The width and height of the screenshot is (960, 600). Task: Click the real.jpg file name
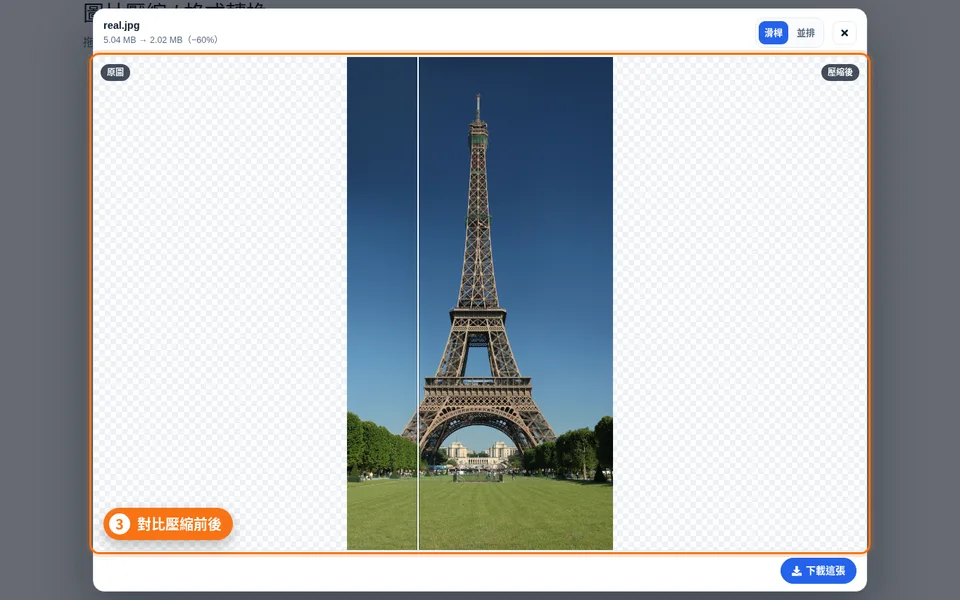(121, 25)
